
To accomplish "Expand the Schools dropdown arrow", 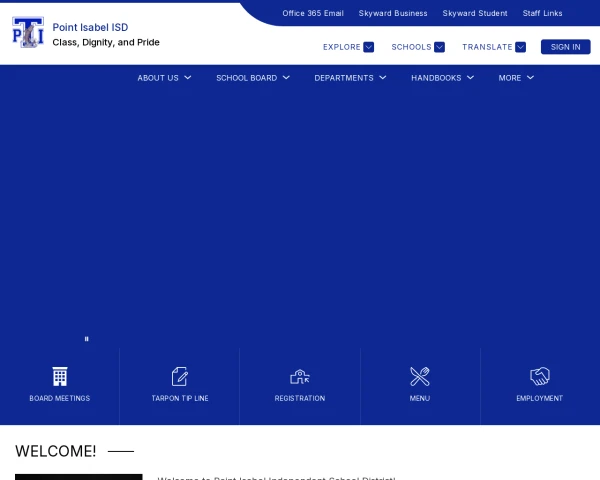I will (439, 47).
